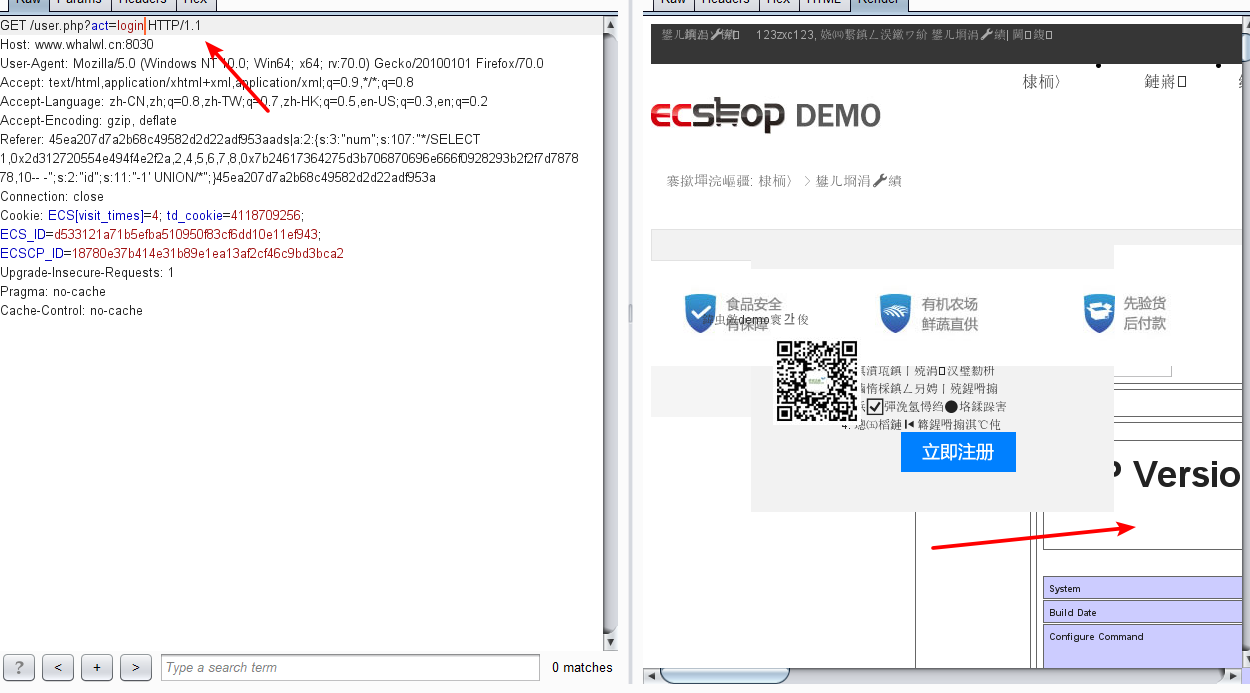The height and width of the screenshot is (693, 1250).
Task: Click the 'Accept: text/html' header line
Action: click(207, 82)
